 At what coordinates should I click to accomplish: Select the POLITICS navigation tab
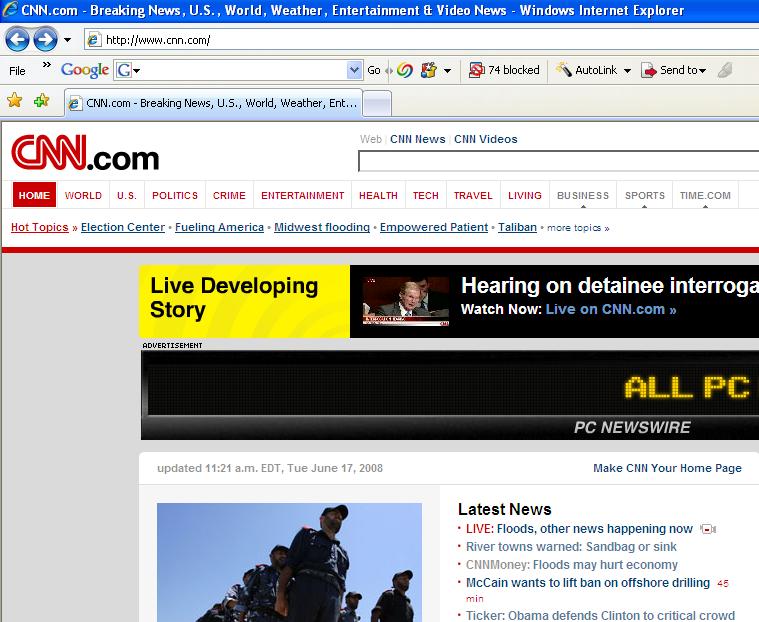175,196
